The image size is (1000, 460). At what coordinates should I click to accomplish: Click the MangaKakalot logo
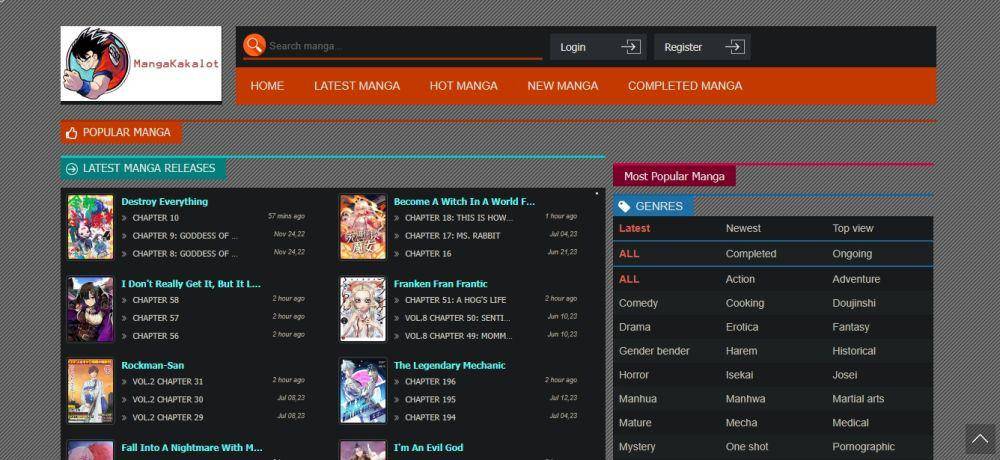tap(141, 64)
